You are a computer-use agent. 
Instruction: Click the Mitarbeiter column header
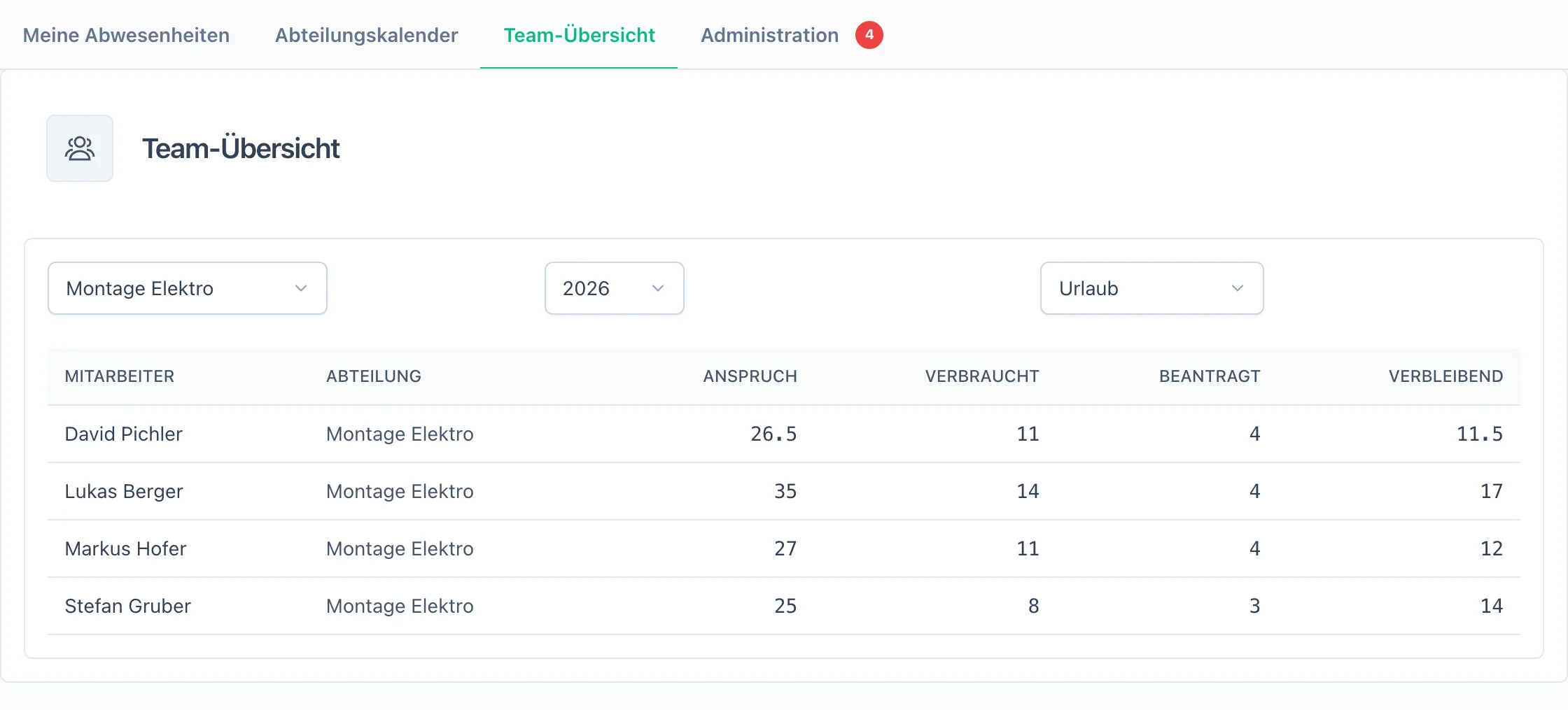(x=120, y=376)
